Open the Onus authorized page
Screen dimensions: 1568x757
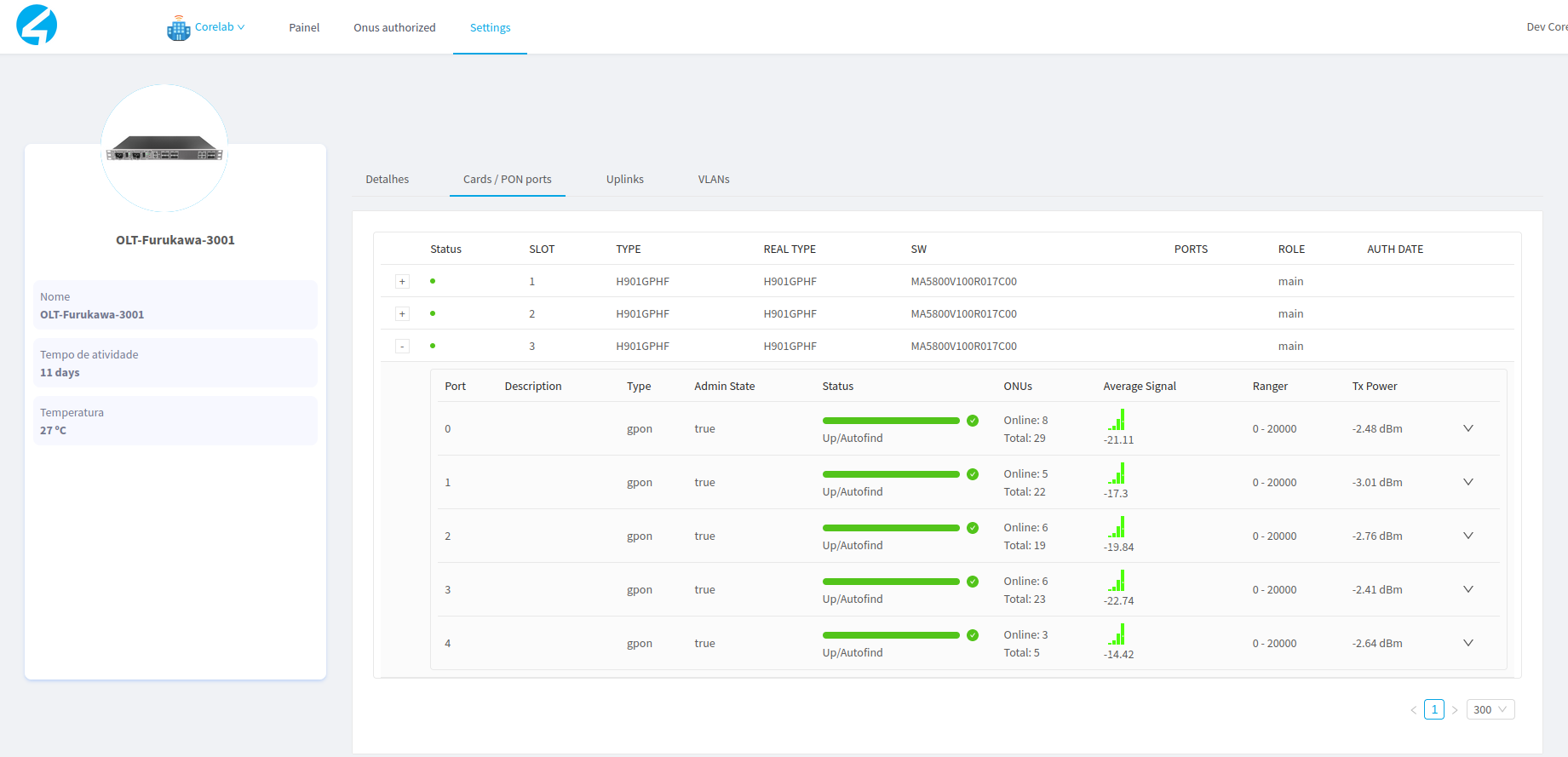pos(394,27)
